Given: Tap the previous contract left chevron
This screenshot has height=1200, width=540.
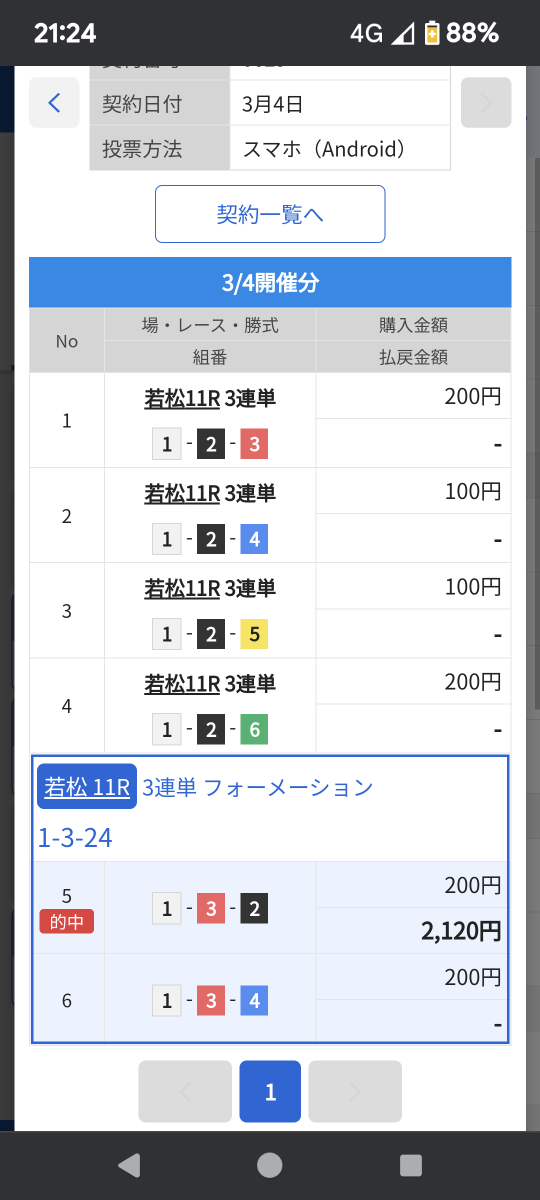Looking at the screenshot, I should pyautogui.click(x=54, y=102).
